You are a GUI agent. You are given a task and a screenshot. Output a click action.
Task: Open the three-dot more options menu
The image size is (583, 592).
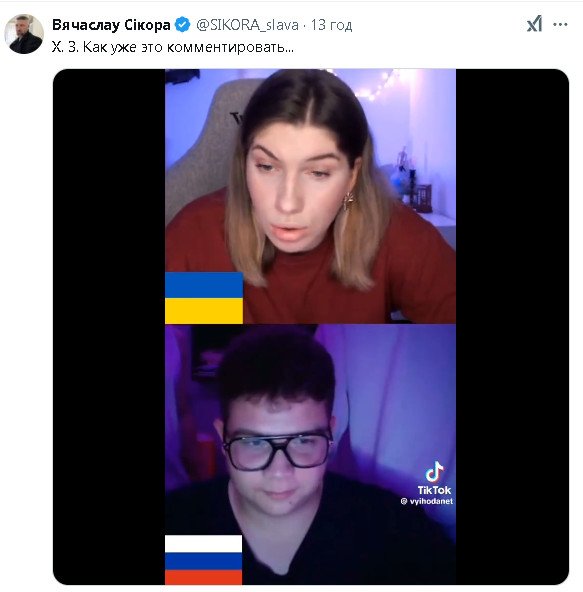tap(560, 25)
